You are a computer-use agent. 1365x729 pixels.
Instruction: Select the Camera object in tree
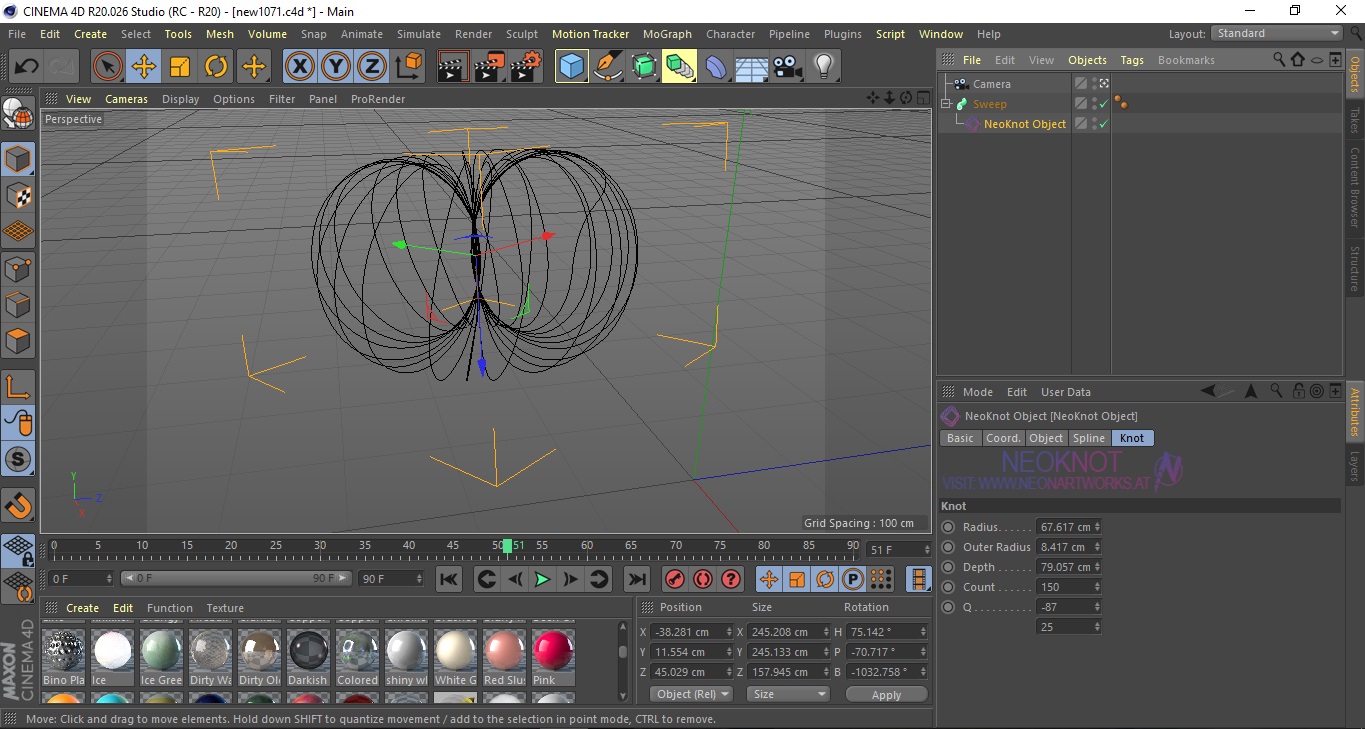click(x=991, y=84)
